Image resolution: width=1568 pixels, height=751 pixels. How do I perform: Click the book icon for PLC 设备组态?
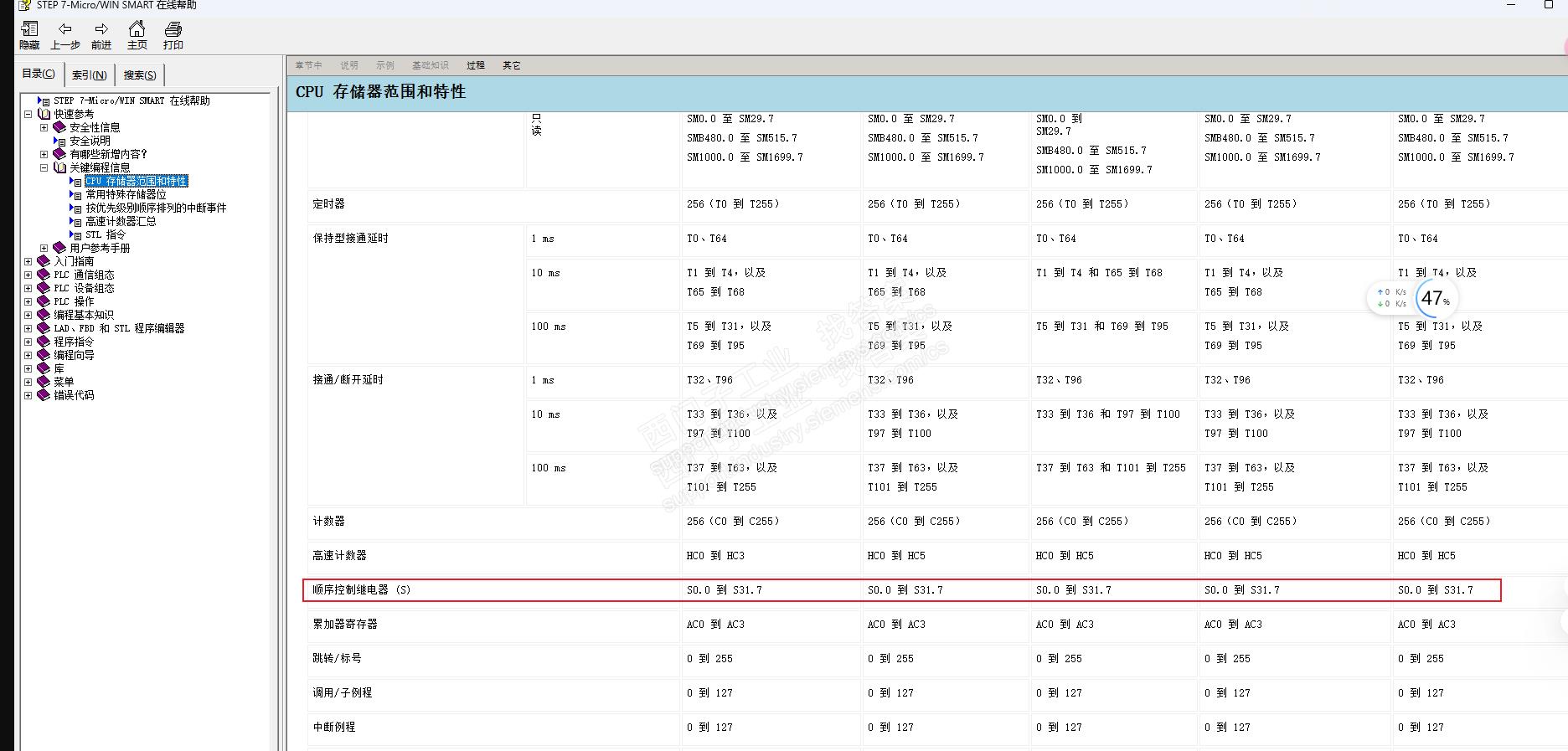(44, 288)
